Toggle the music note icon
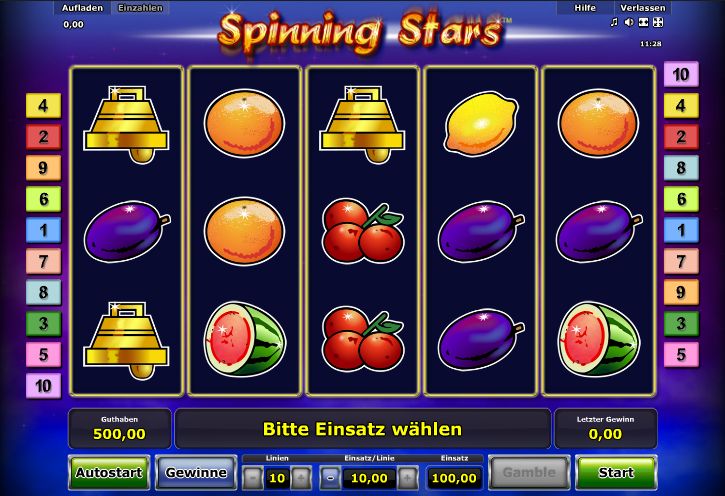The height and width of the screenshot is (496, 725). [614, 22]
